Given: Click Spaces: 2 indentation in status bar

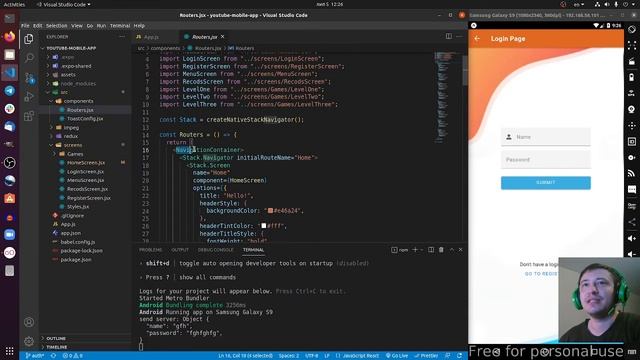Looking at the screenshot, I should click(x=289, y=356).
